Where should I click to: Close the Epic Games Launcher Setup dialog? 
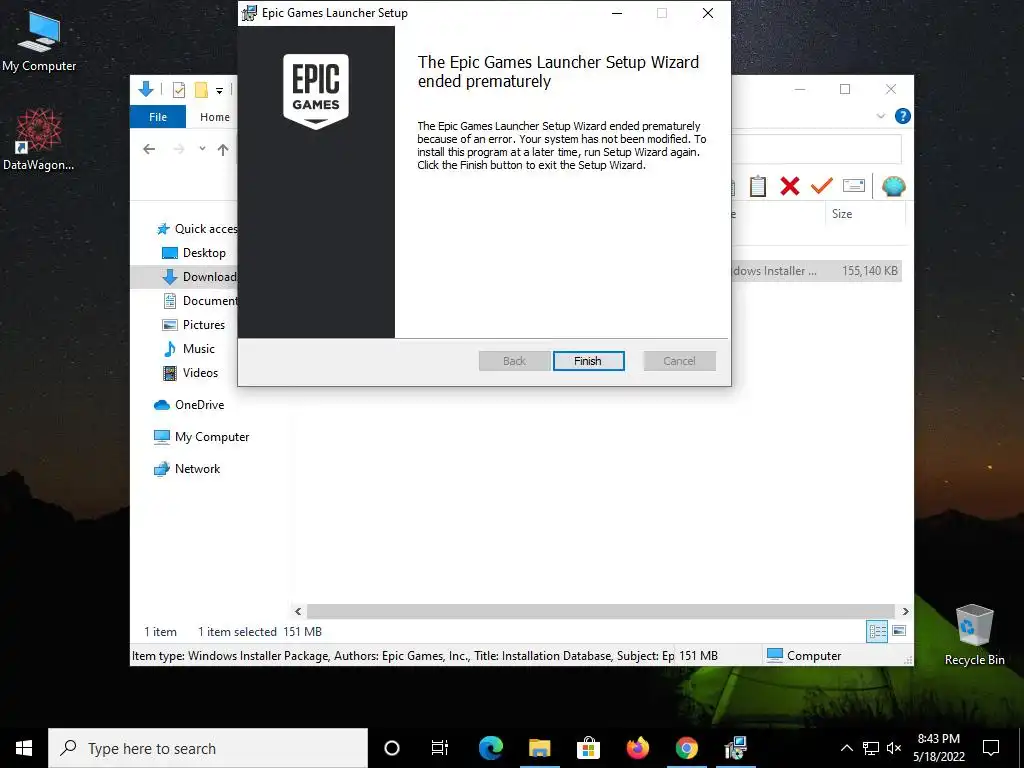pos(707,13)
